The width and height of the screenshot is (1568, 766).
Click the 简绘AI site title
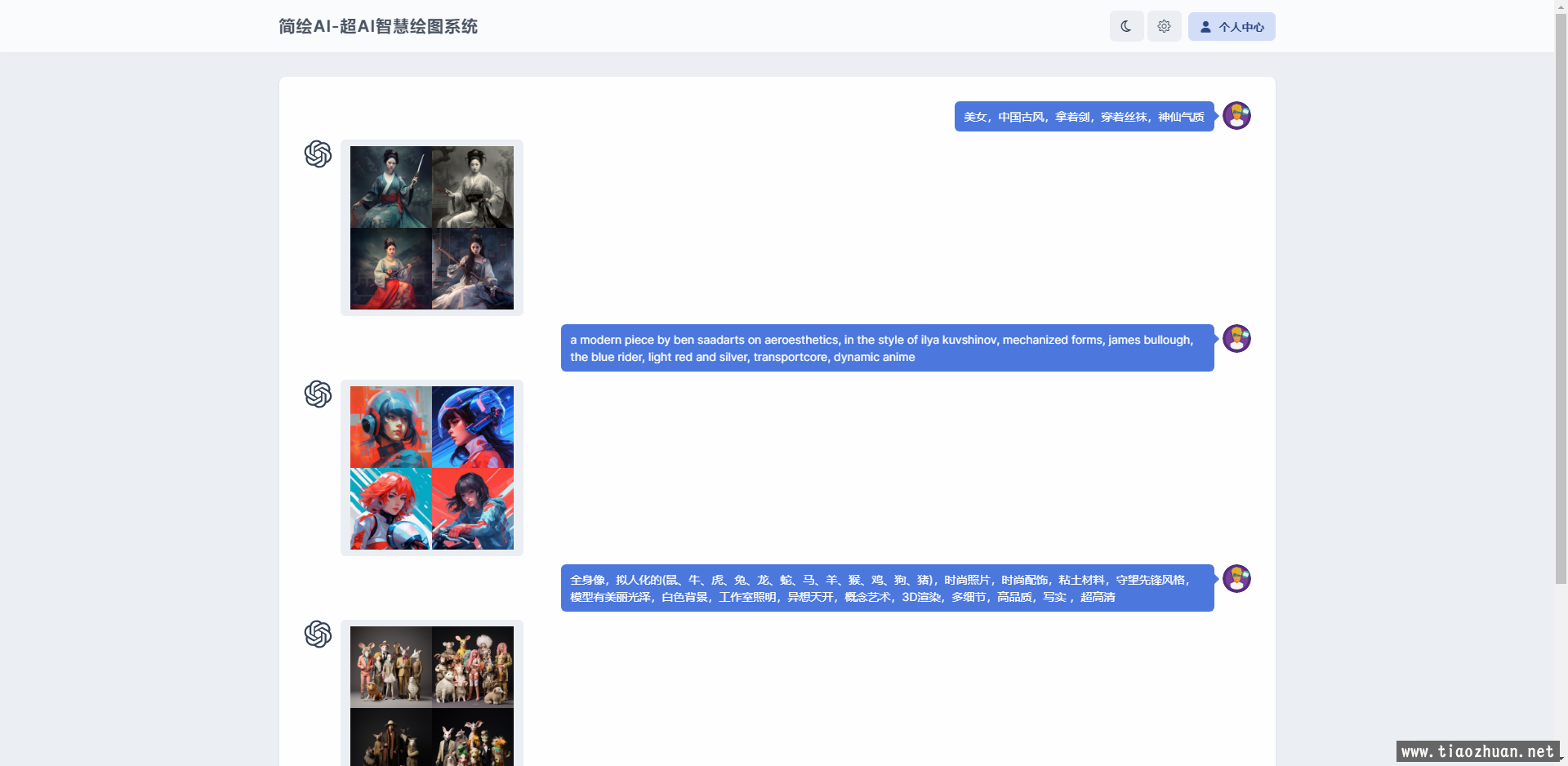tap(378, 26)
